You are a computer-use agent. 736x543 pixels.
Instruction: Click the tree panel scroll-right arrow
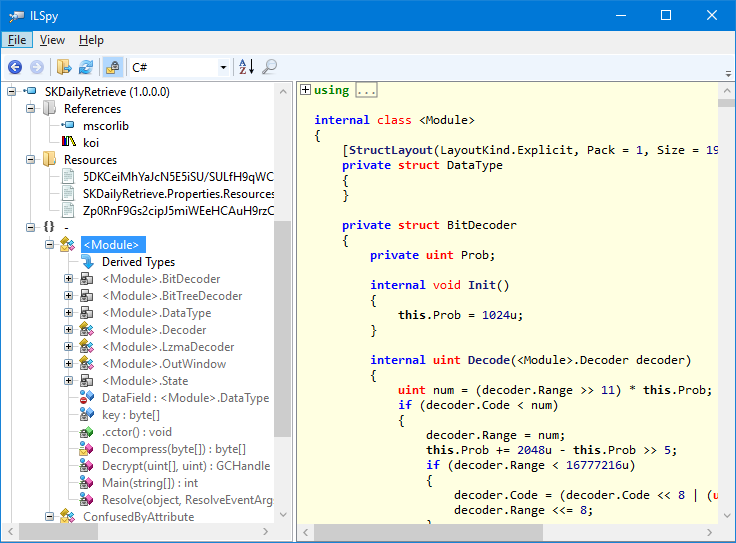pos(266,532)
